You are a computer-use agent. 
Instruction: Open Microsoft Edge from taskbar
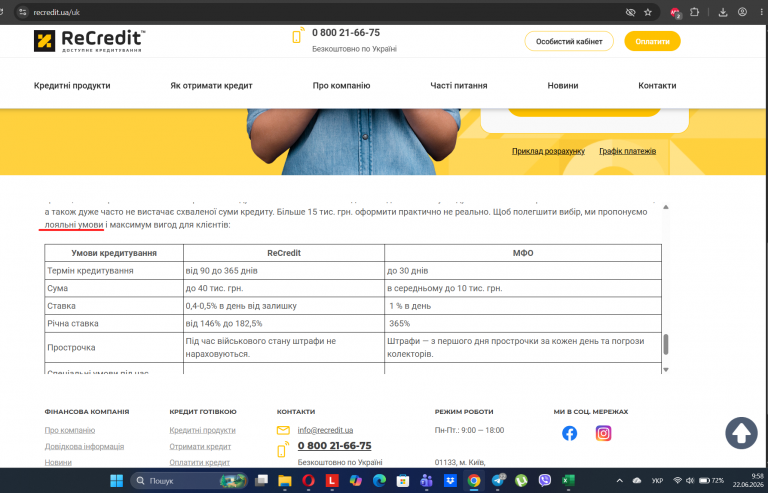tap(379, 481)
